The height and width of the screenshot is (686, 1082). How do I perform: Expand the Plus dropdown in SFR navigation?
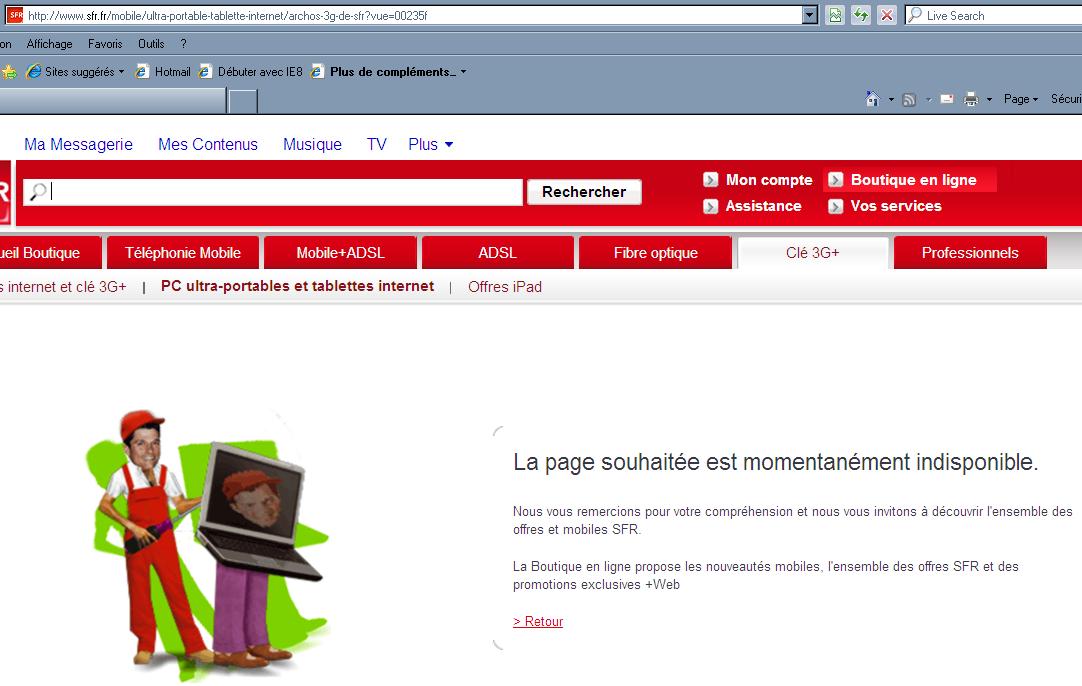pyautogui.click(x=431, y=144)
